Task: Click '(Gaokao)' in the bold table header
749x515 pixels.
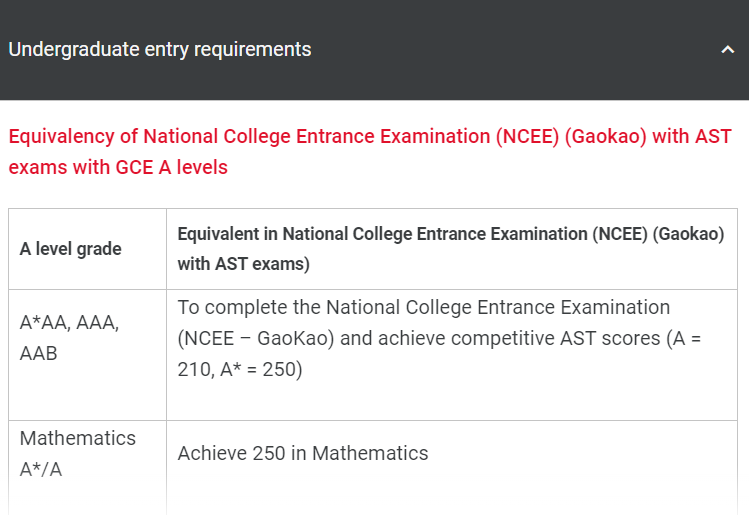Action: [x=688, y=234]
